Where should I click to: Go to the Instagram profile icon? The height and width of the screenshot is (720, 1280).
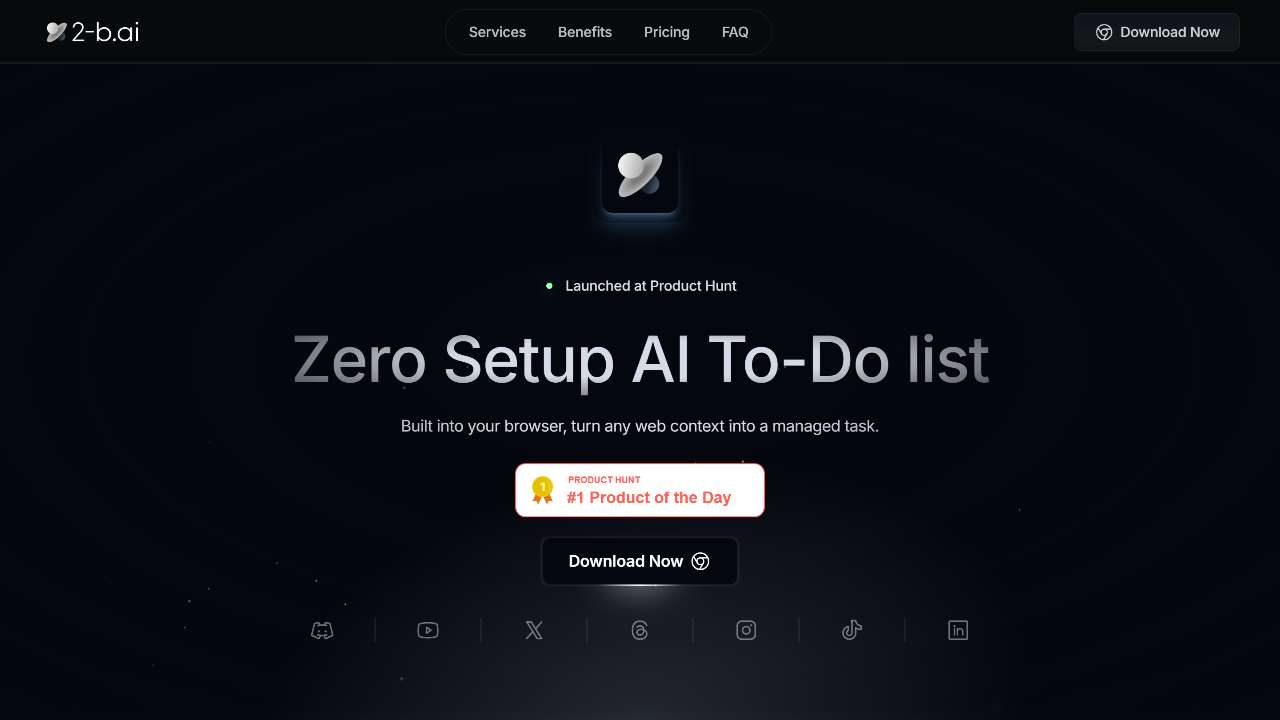(x=746, y=630)
